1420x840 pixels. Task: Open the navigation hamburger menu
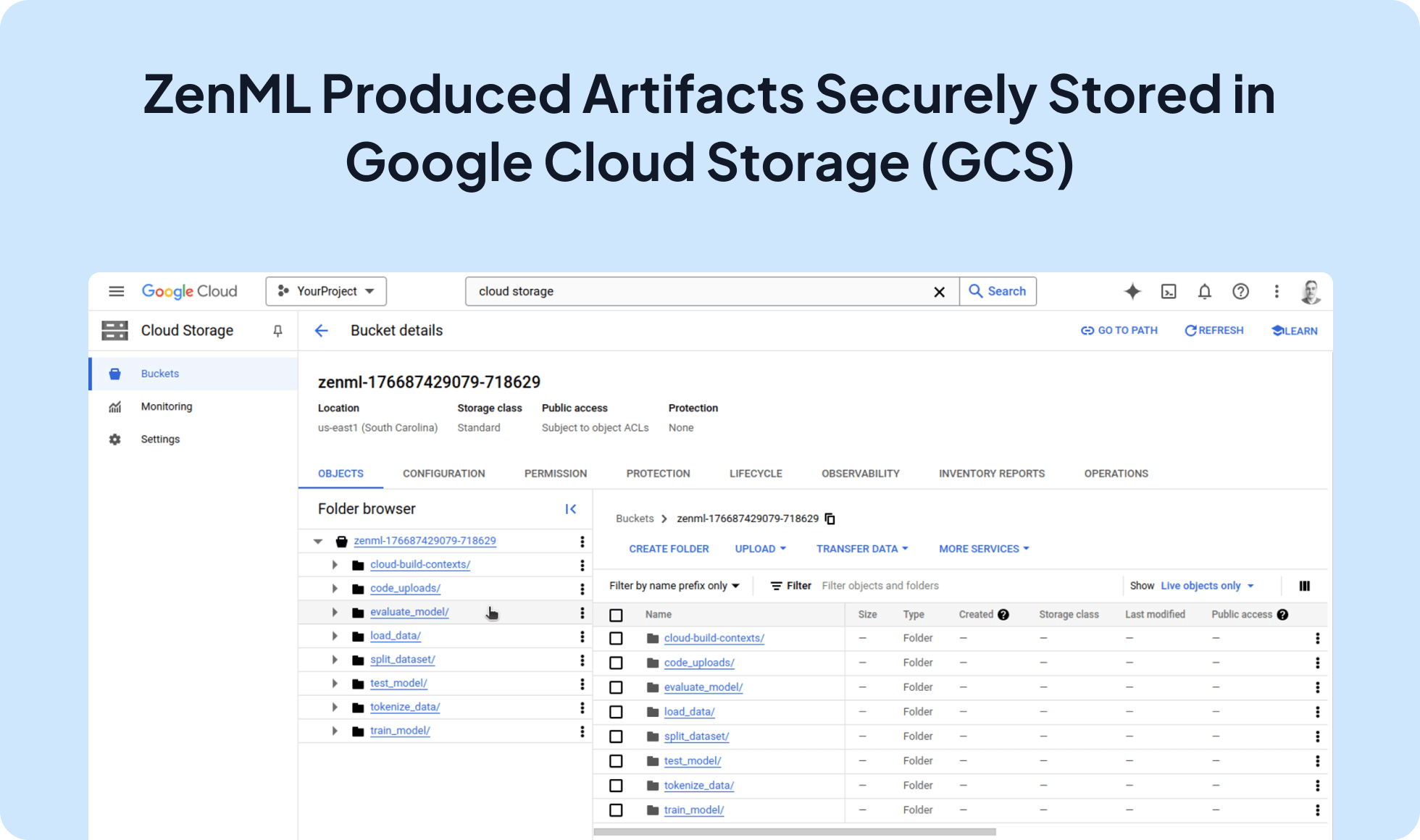[x=116, y=291]
